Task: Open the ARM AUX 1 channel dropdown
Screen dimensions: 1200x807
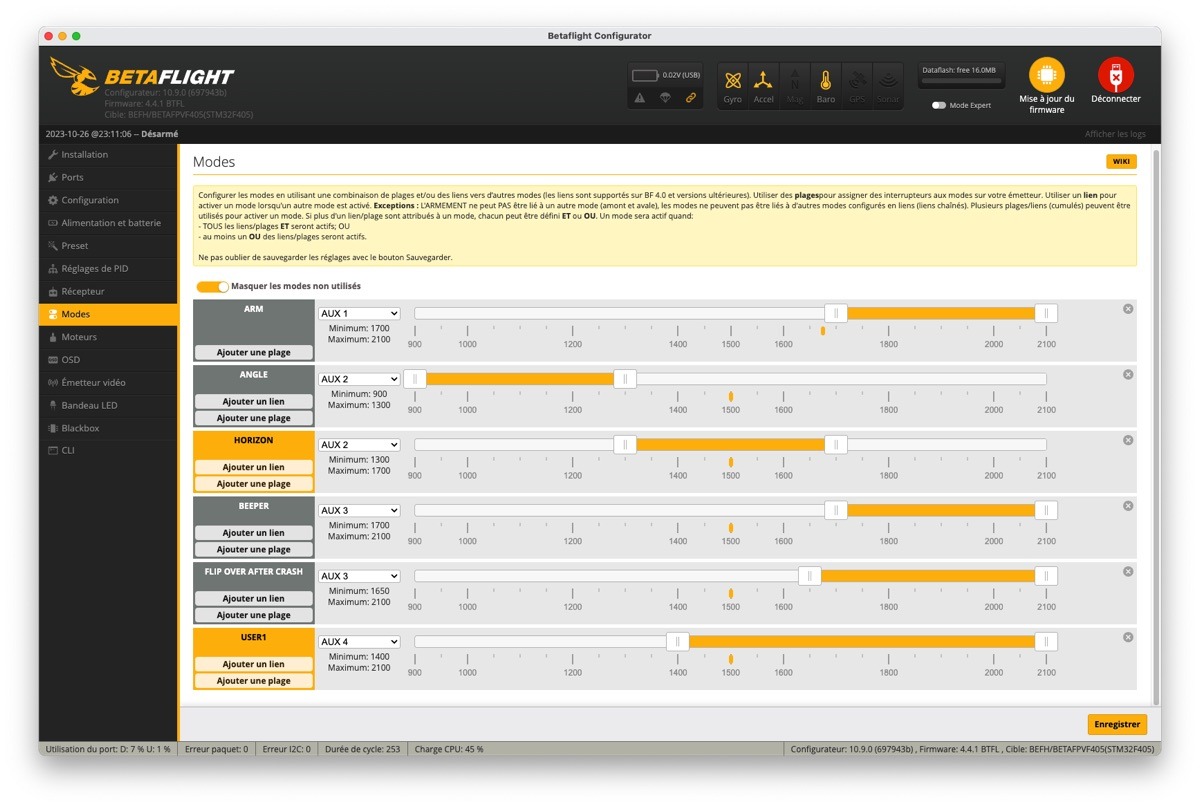Action: coord(359,313)
